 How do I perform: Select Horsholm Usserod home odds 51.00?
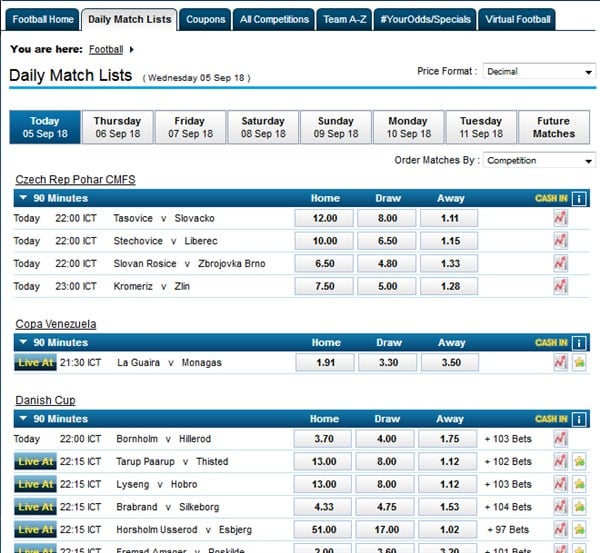pos(323,530)
